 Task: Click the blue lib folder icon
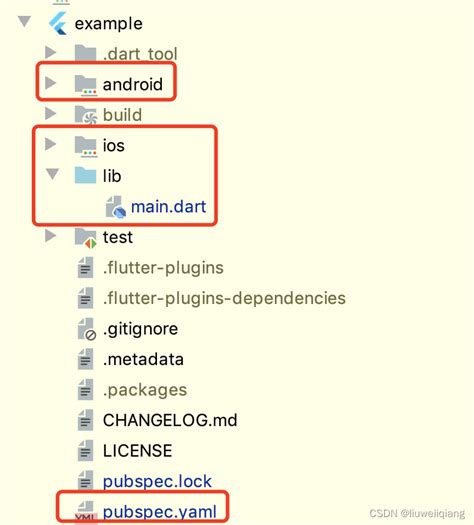coord(85,175)
